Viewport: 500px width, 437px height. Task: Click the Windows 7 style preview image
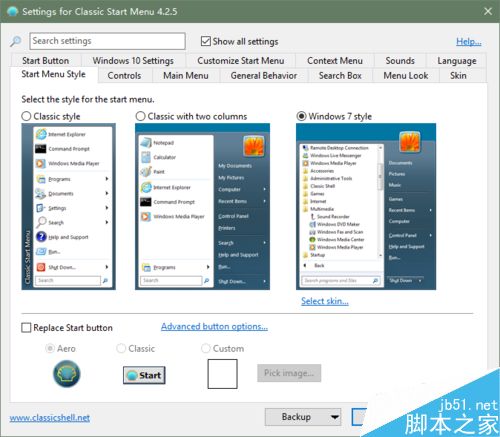[366, 207]
